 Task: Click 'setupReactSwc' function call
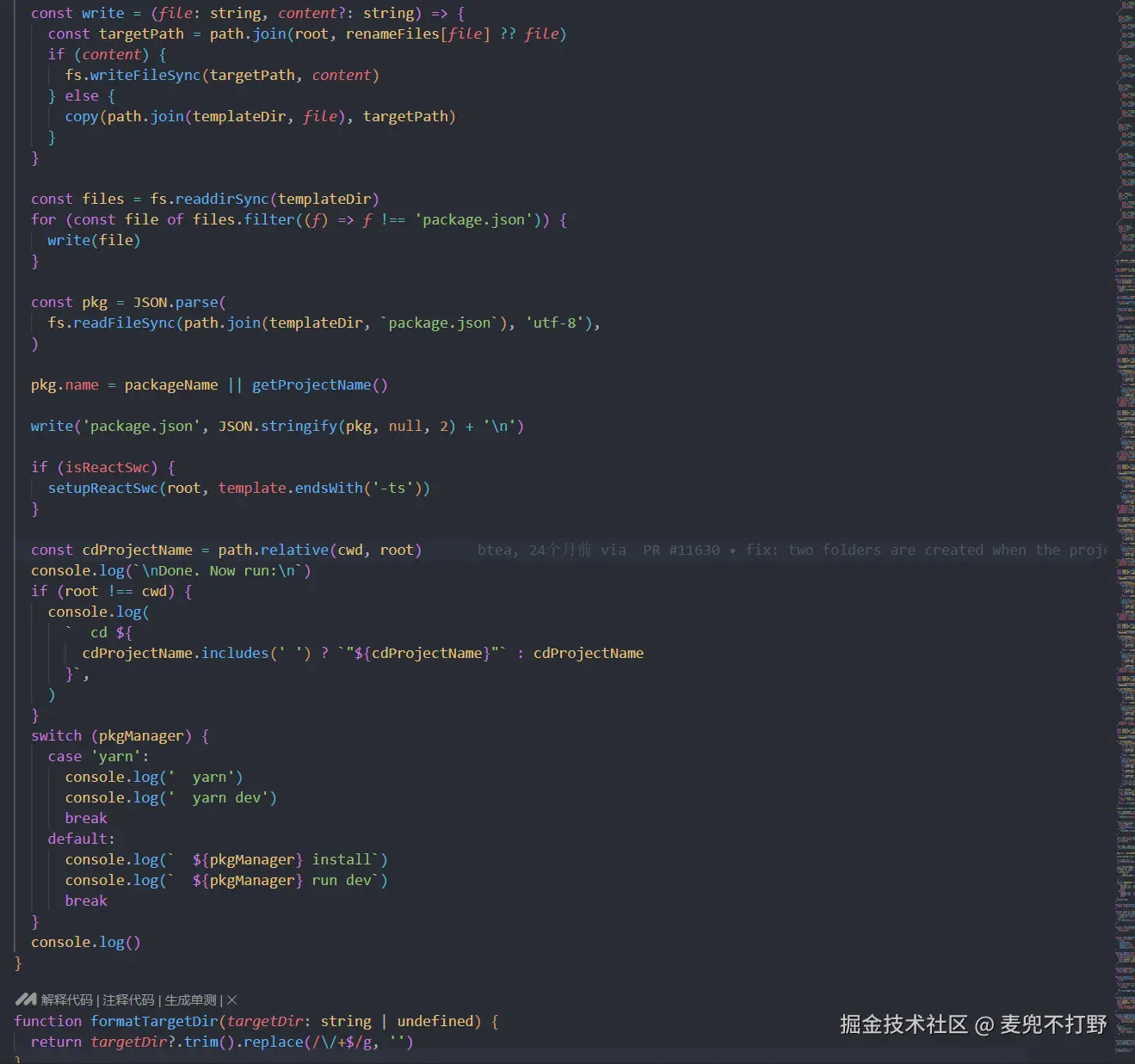click(x=102, y=489)
